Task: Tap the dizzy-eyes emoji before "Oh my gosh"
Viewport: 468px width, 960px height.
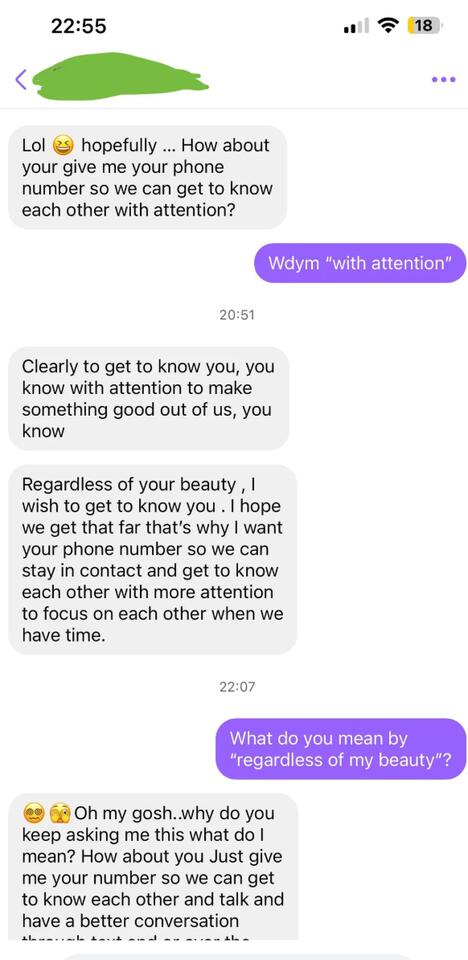Action: [32, 814]
